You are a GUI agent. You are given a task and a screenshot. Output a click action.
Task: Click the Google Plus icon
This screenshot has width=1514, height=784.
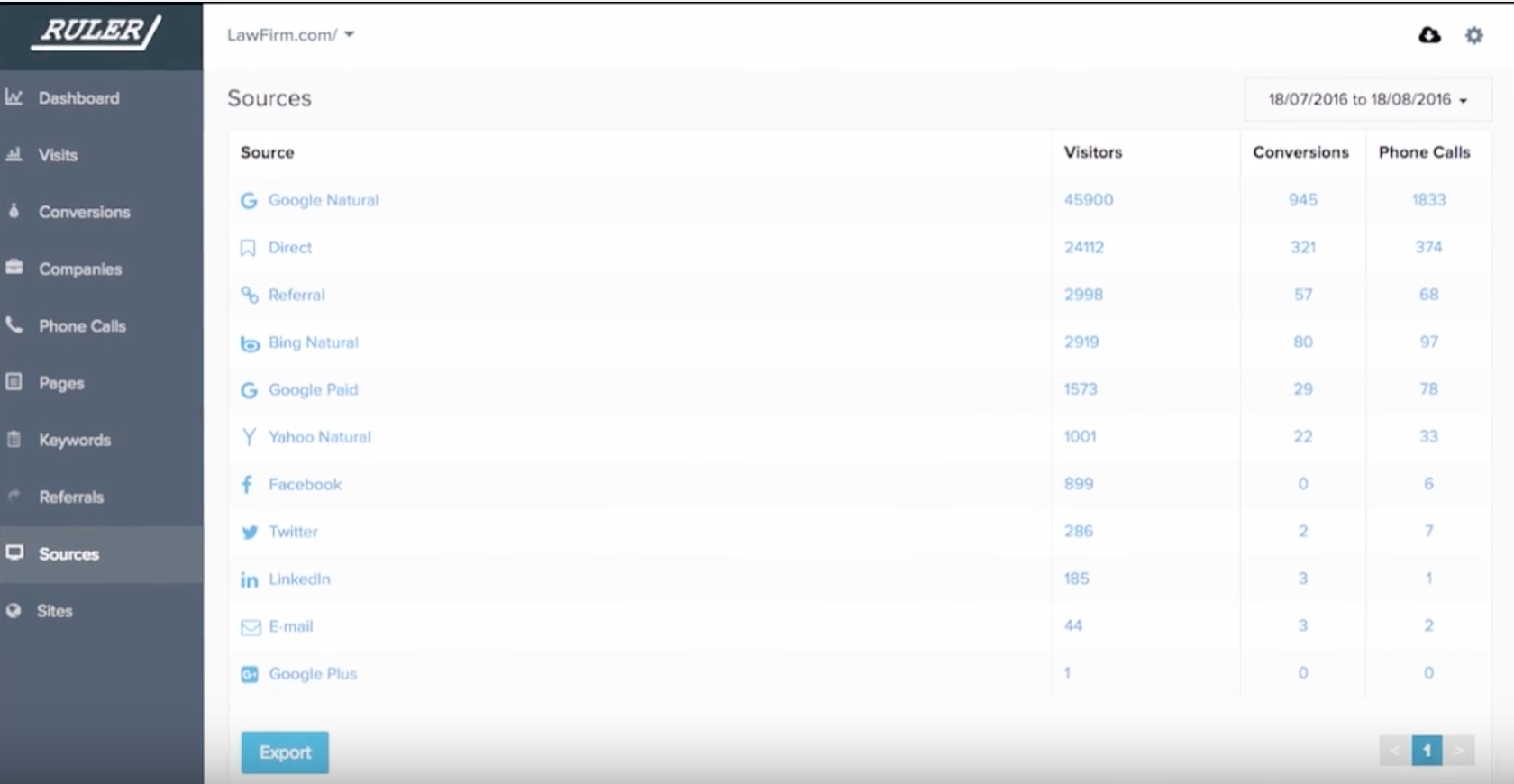[250, 674]
